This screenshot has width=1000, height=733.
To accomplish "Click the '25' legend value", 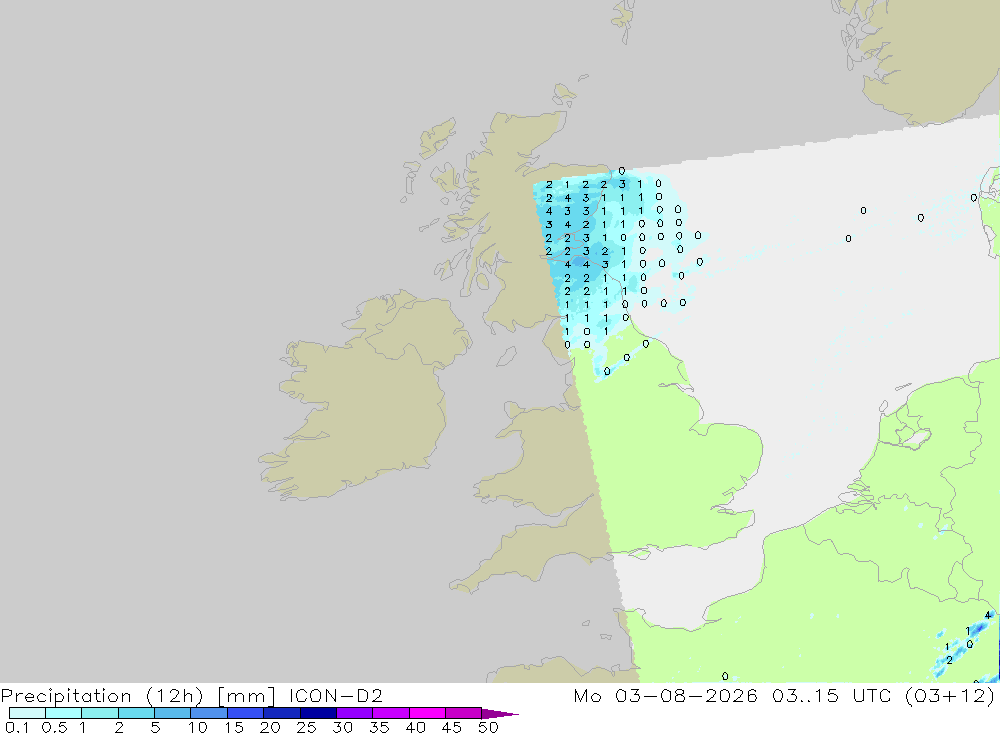I will coord(307,727).
